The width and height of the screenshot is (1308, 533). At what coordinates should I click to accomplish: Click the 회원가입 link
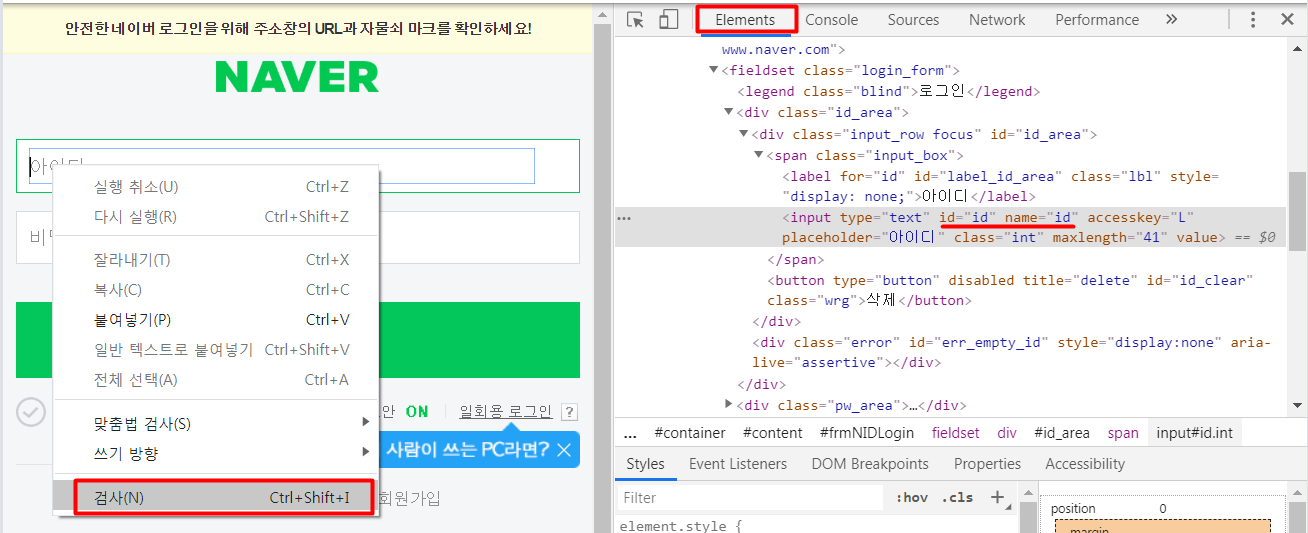411,498
